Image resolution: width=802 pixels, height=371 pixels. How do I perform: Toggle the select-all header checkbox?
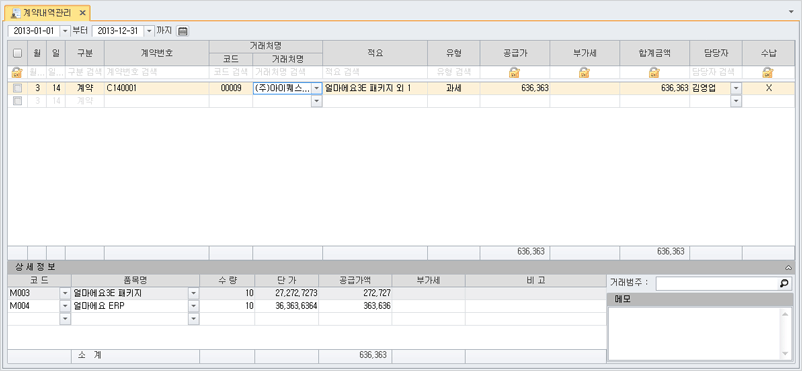pos(17,53)
